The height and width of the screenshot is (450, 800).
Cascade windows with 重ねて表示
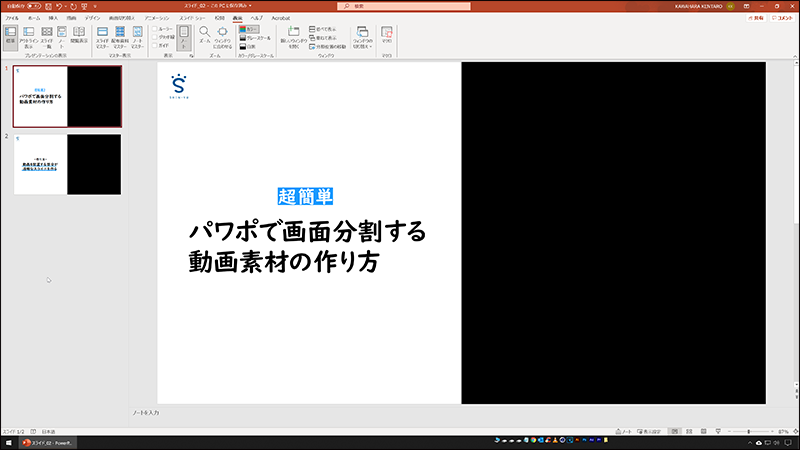coord(322,38)
